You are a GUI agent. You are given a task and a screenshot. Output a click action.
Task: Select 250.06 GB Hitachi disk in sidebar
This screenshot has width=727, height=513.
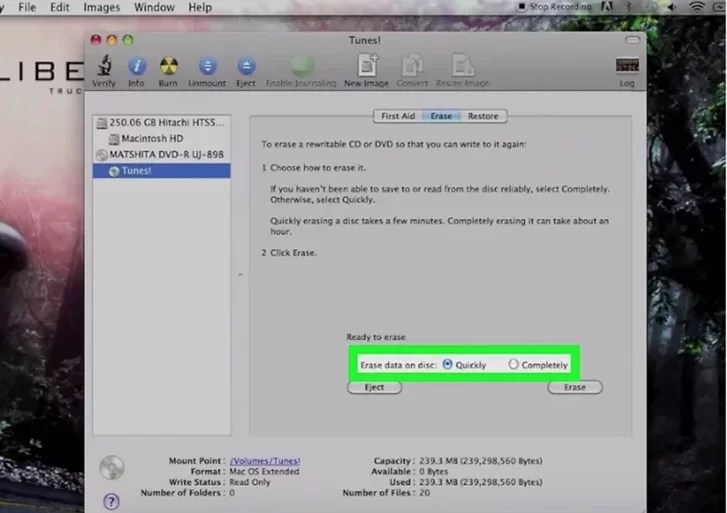tap(161, 122)
